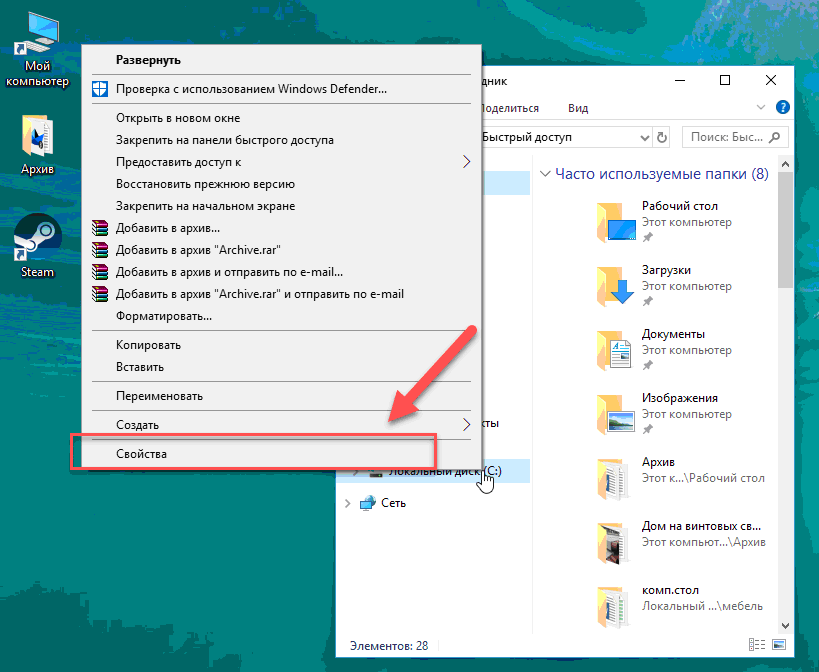Open Предоставить доступ к submenu
Viewport: 819px width, 672px height.
tap(282, 162)
